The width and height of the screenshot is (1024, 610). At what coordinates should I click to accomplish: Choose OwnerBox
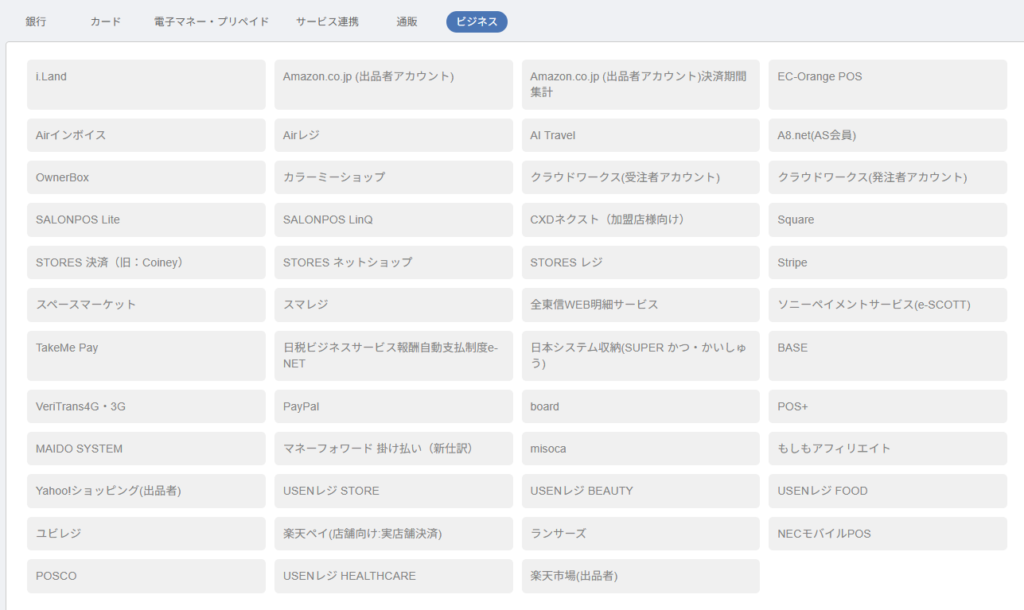point(146,177)
